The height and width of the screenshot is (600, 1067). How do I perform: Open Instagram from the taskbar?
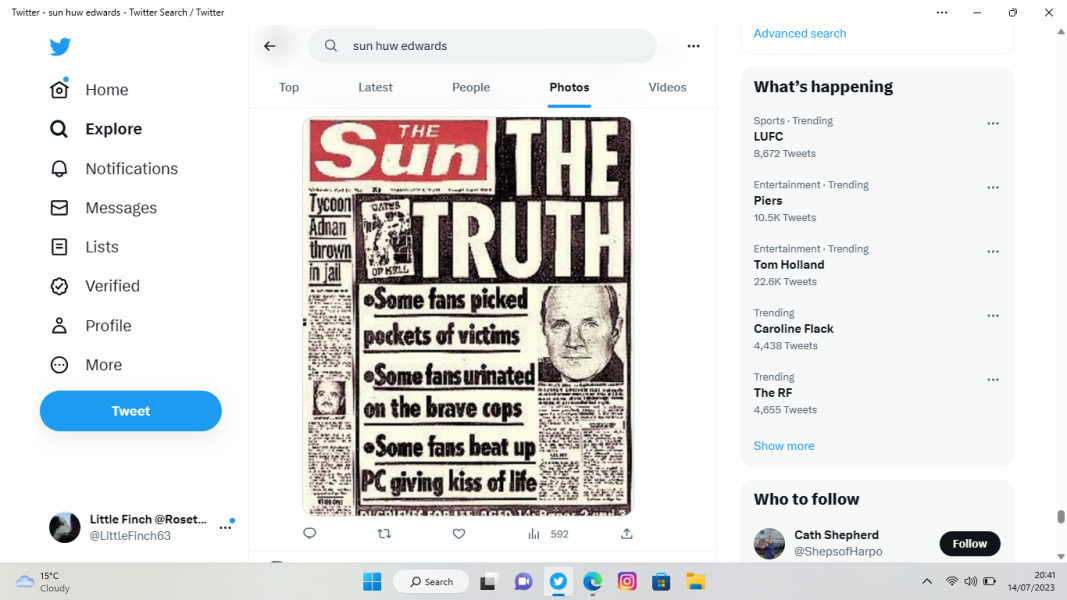pos(627,582)
